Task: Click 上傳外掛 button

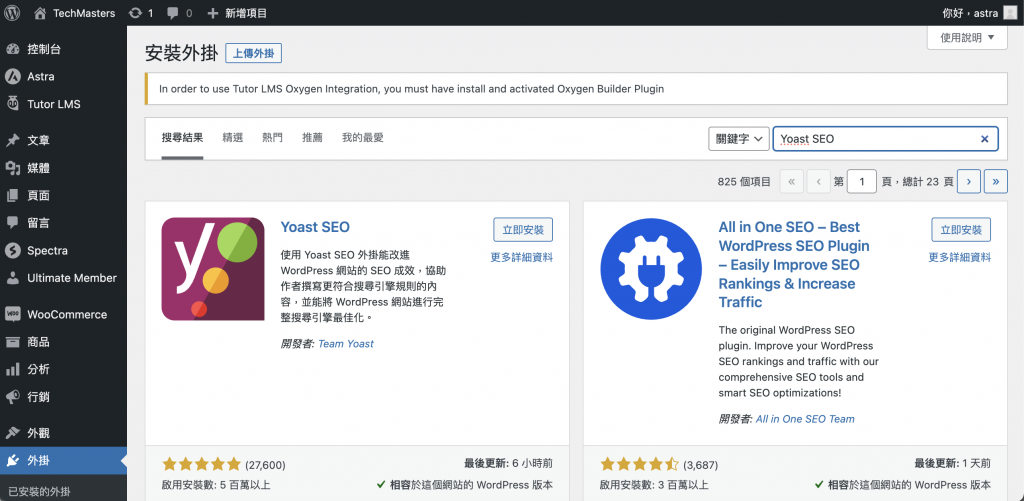Action: (253, 54)
